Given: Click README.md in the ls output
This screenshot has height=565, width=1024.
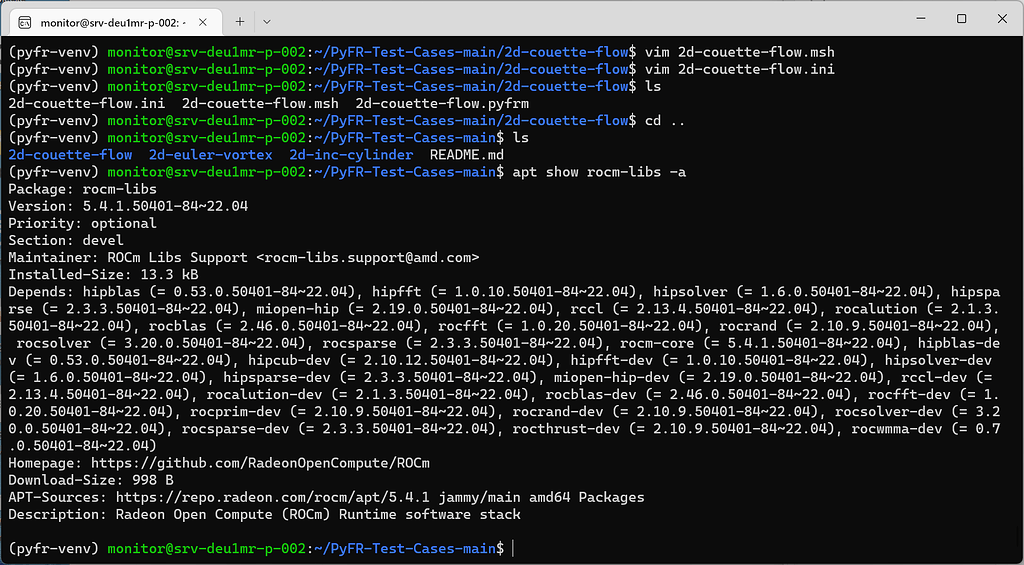Looking at the screenshot, I should point(467,155).
